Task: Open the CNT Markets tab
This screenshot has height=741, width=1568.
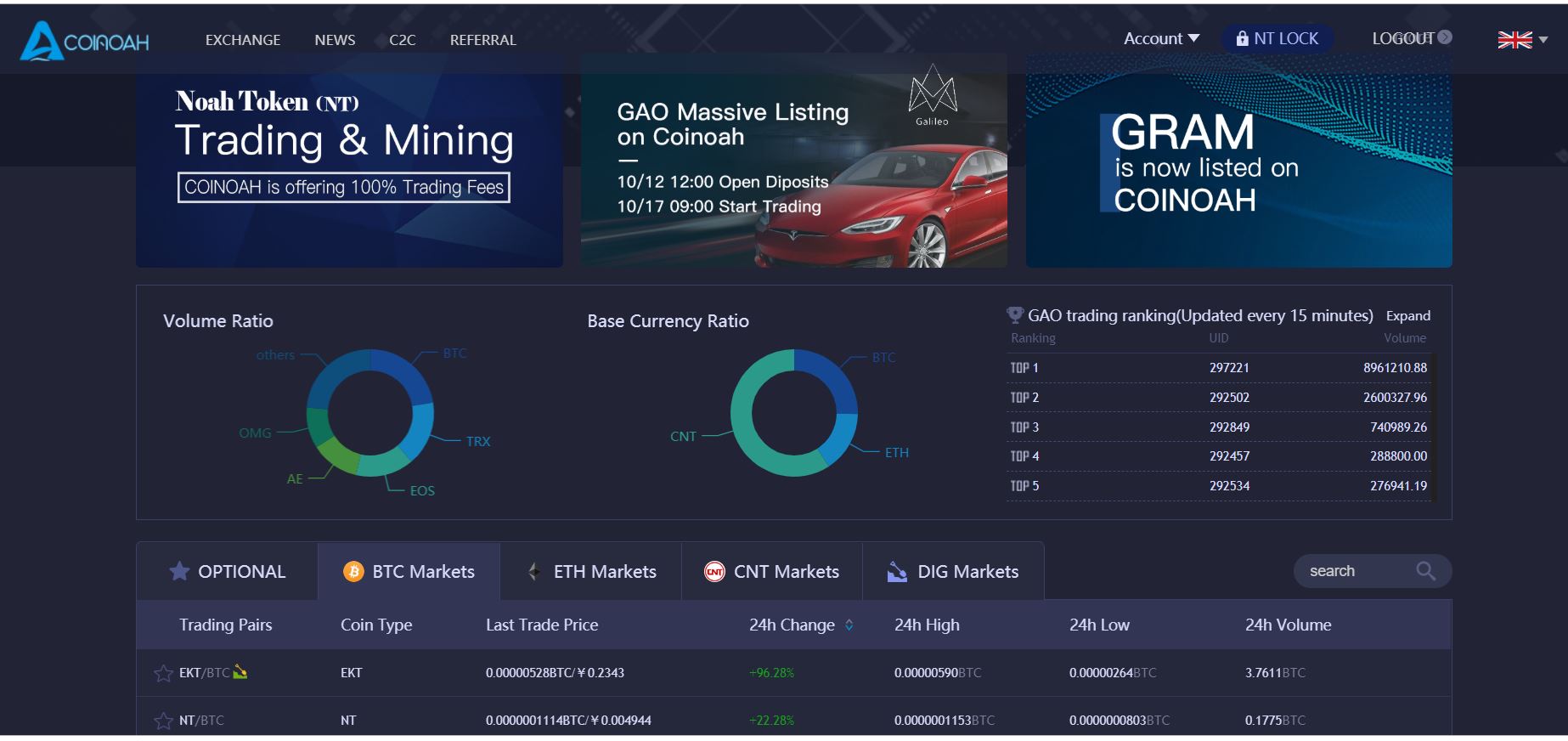Action: tap(772, 572)
